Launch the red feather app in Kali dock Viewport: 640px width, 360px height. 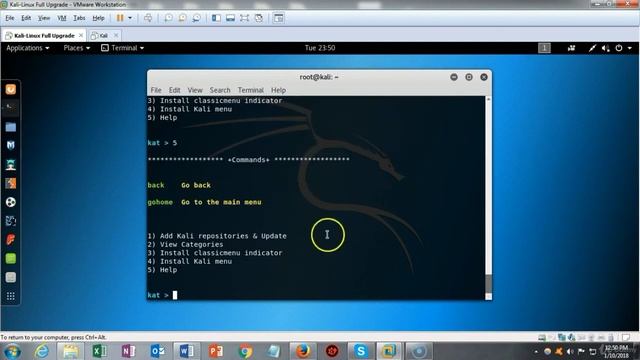click(x=11, y=240)
